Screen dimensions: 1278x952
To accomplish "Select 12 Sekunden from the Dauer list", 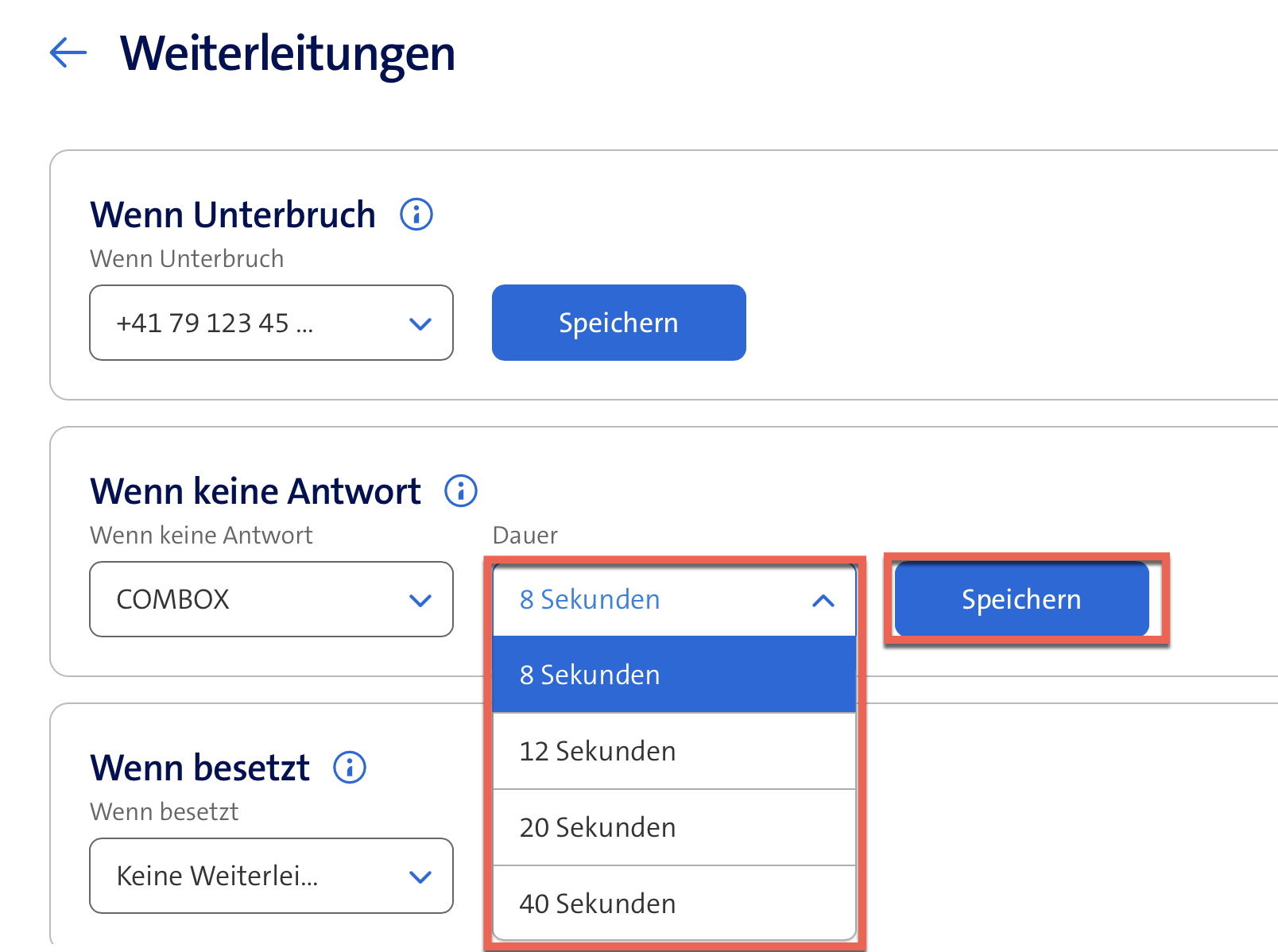I will point(674,751).
